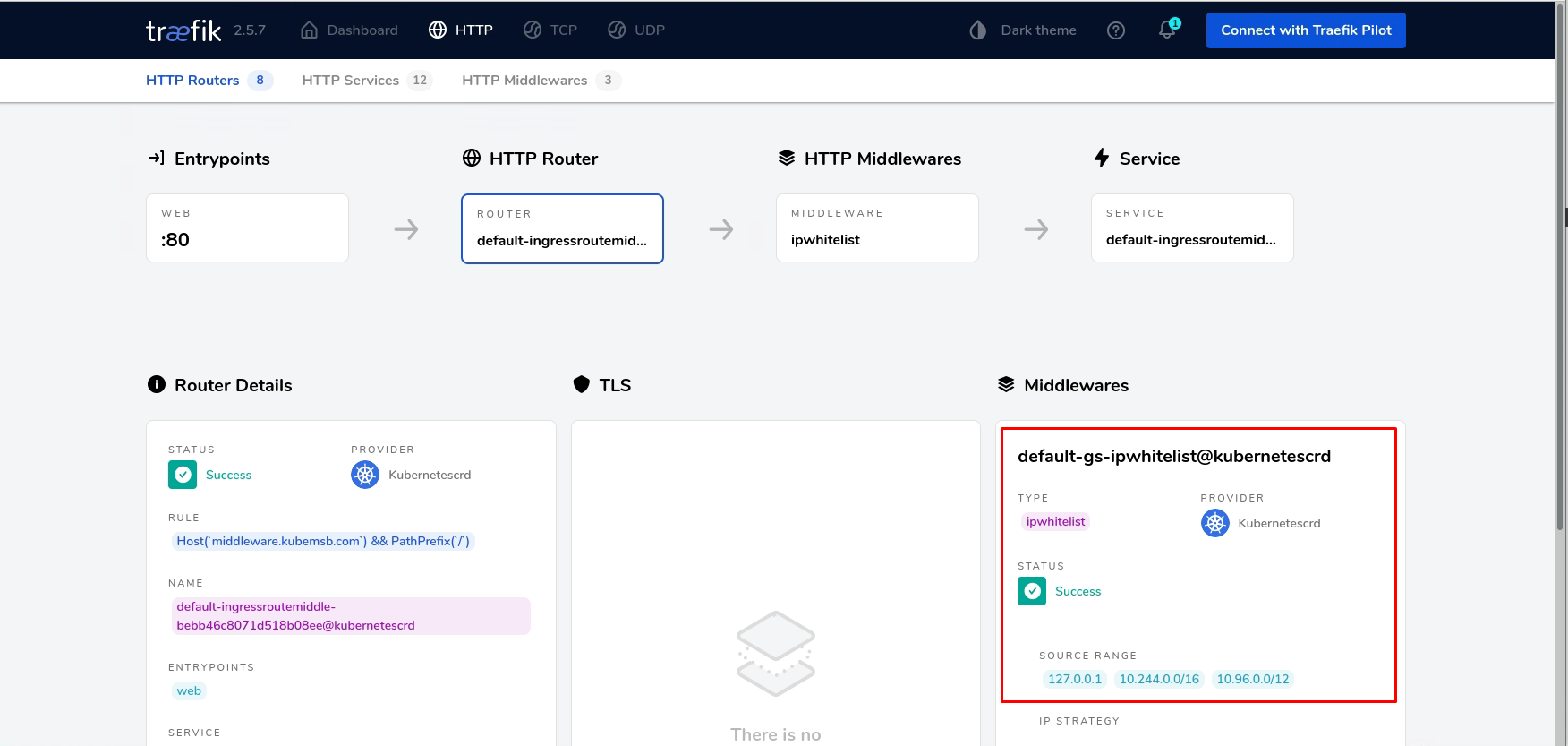The height and width of the screenshot is (746, 1568).
Task: Click the Router Details success check icon
Action: pyautogui.click(x=183, y=475)
